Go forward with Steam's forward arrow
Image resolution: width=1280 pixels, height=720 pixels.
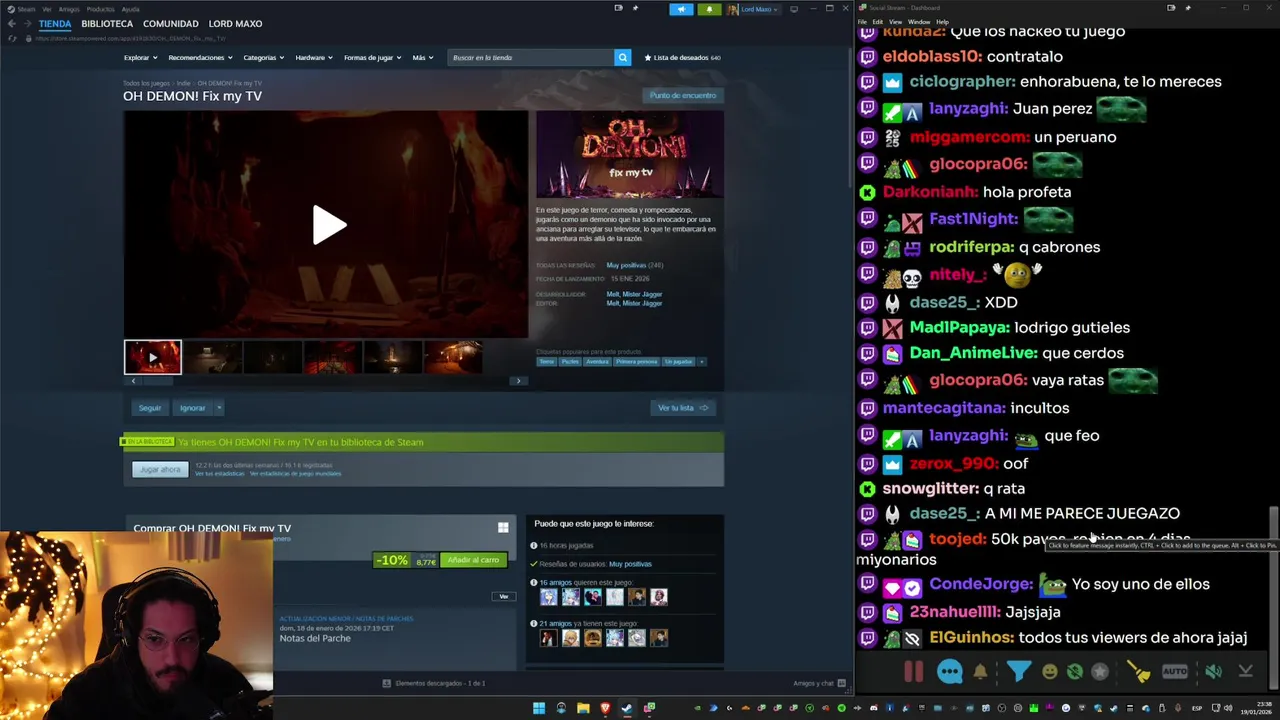tap(28, 23)
